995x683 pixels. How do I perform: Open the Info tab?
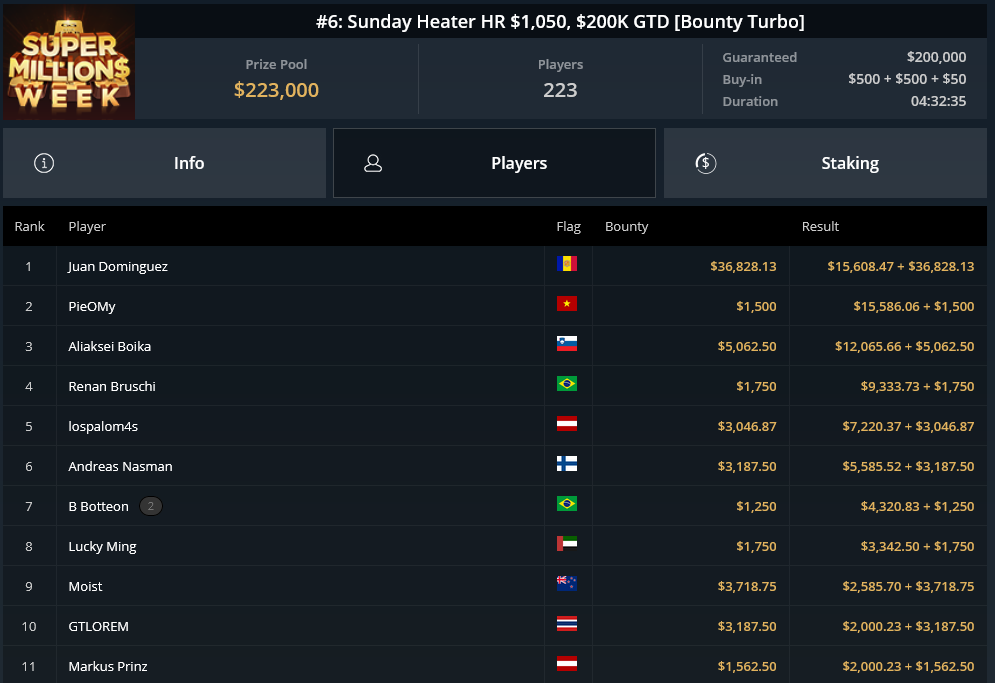[x=164, y=163]
